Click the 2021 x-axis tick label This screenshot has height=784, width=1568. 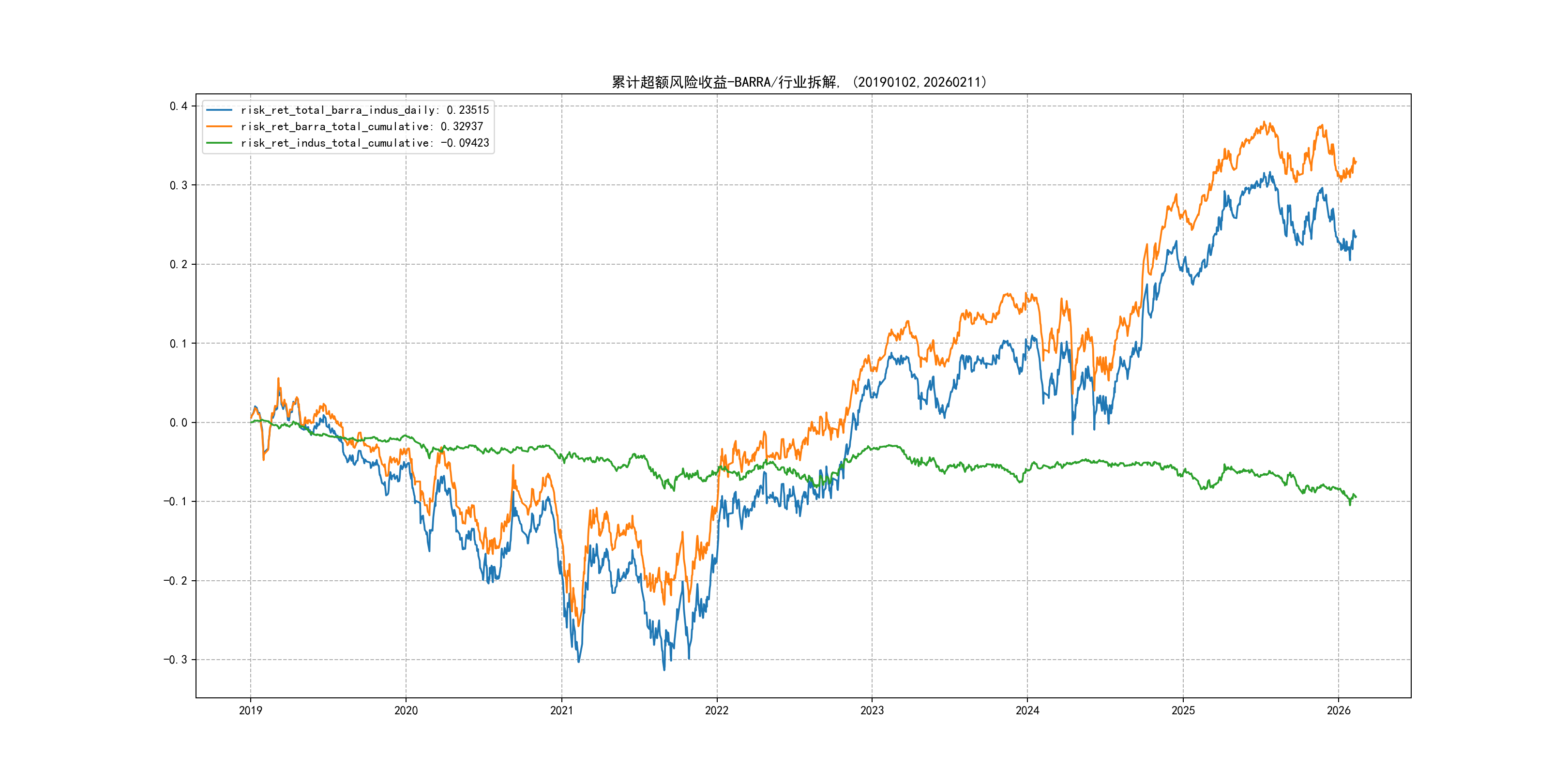click(x=561, y=710)
